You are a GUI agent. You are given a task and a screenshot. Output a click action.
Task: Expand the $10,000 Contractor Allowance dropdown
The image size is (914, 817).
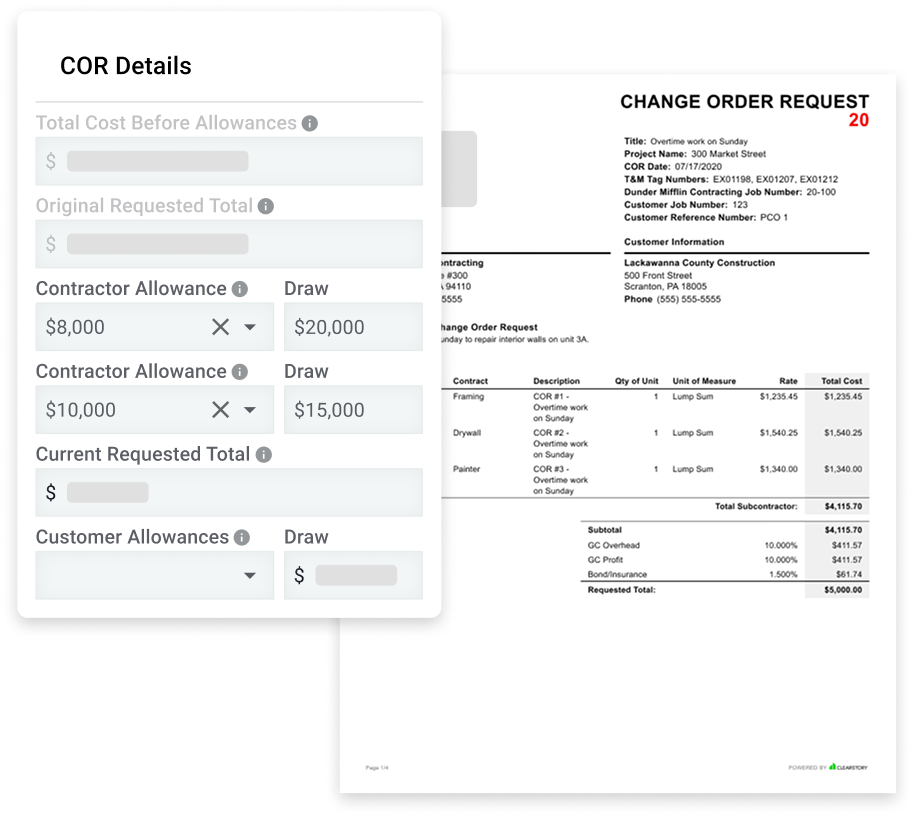pyautogui.click(x=250, y=410)
